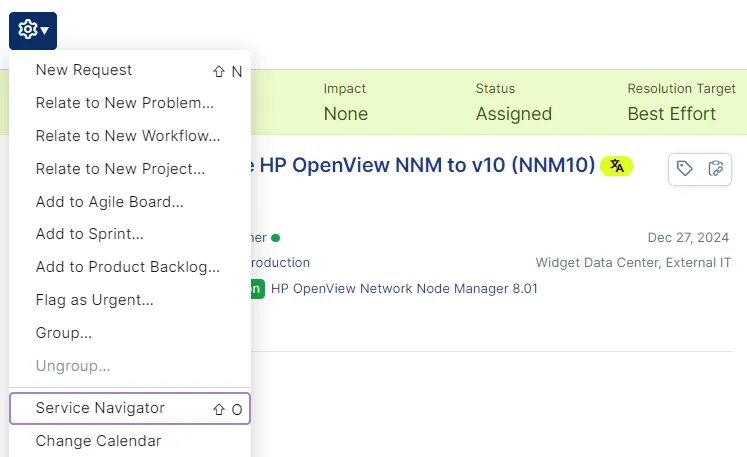
Task: Click Widget Data Center, External IT text
Action: tap(633, 263)
